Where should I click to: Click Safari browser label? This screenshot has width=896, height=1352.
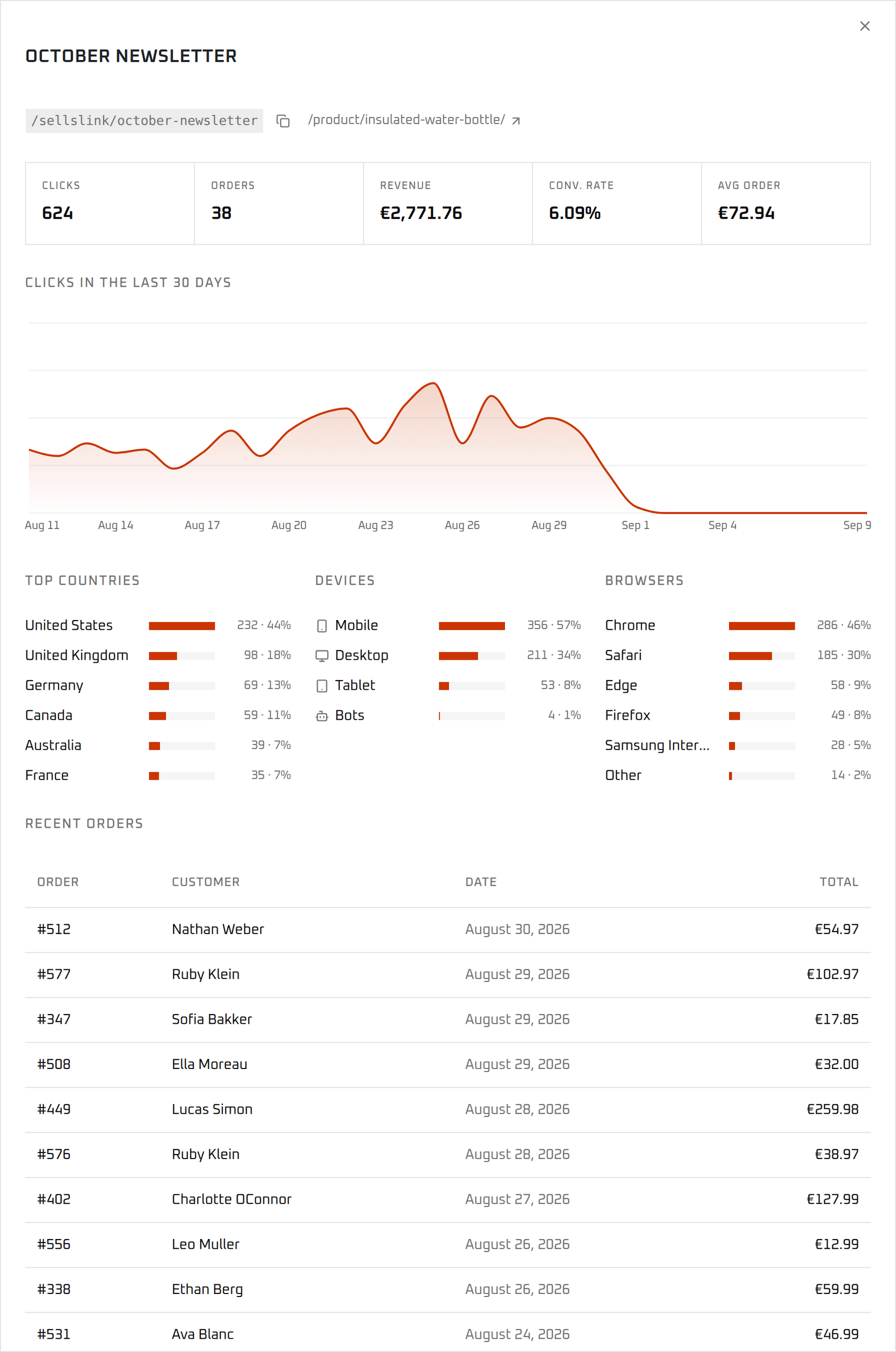624,656
